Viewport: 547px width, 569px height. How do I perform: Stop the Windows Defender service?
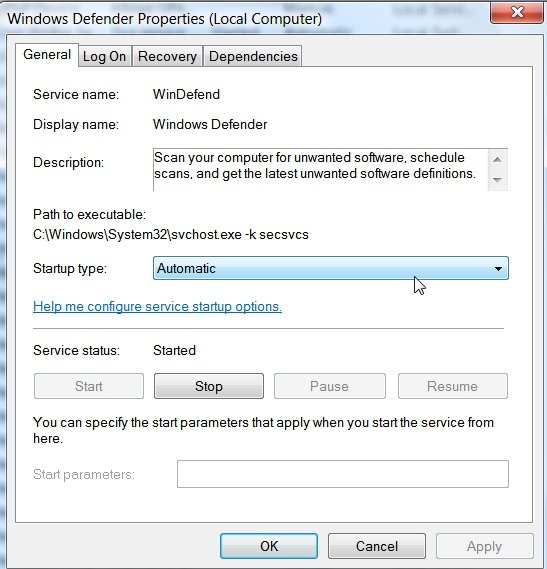tap(209, 386)
